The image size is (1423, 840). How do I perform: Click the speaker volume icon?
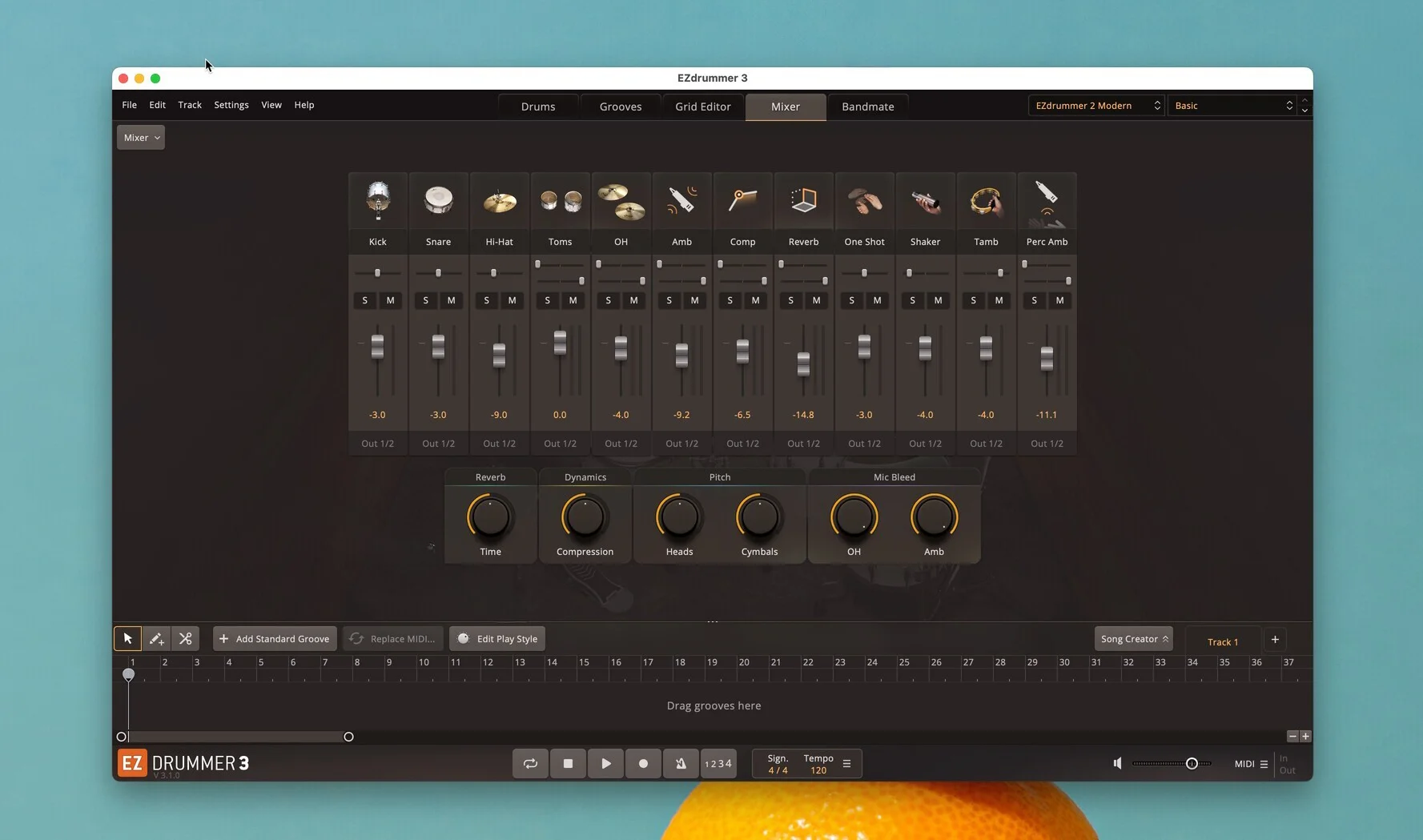[x=1118, y=764]
